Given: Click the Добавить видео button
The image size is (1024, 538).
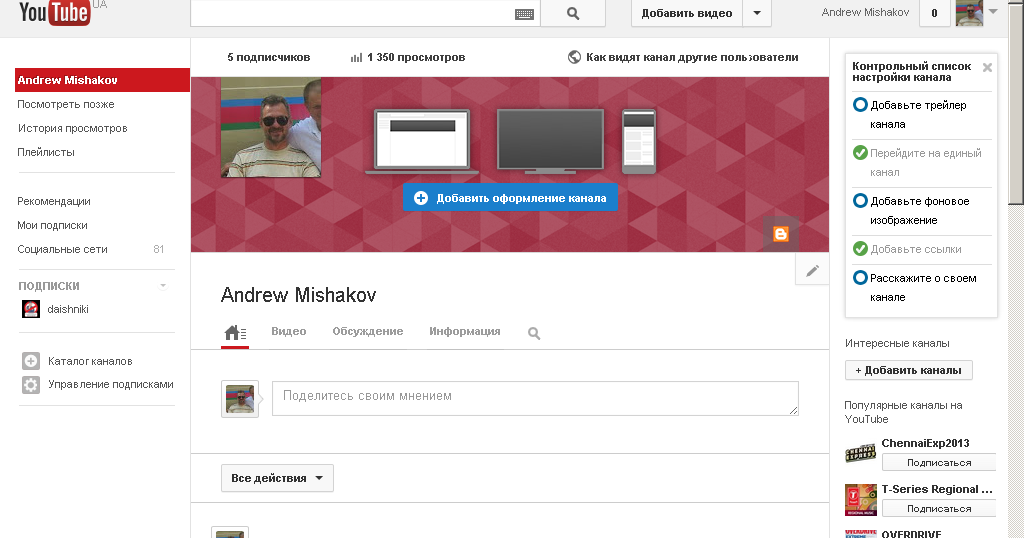Looking at the screenshot, I should click(686, 13).
